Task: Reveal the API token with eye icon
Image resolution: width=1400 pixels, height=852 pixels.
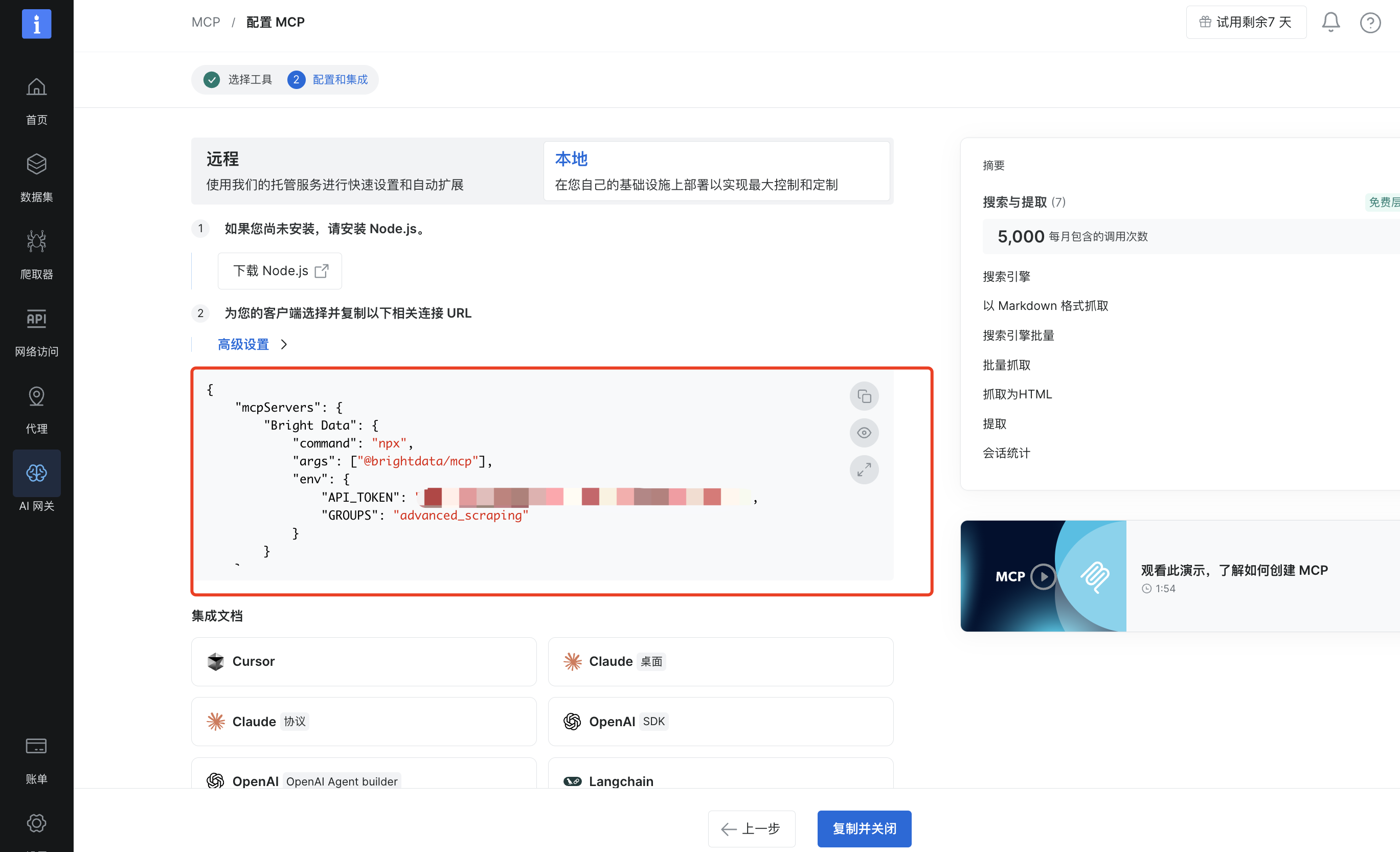Action: pos(864,433)
